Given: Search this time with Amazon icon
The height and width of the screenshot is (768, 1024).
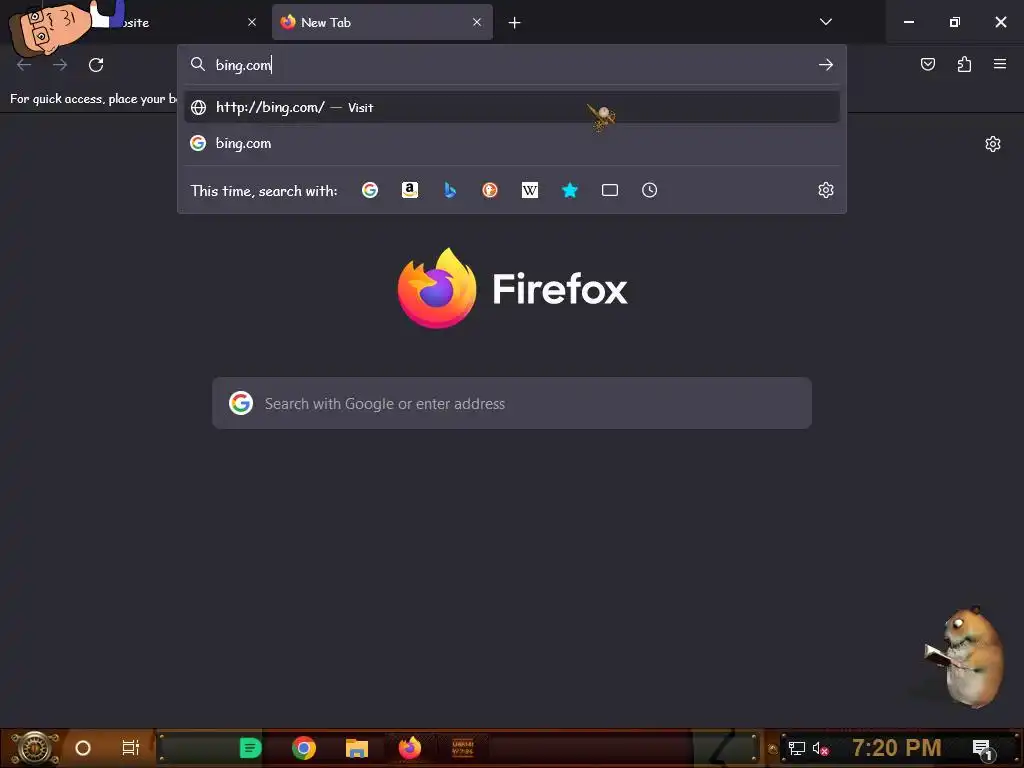Looking at the screenshot, I should (410, 190).
